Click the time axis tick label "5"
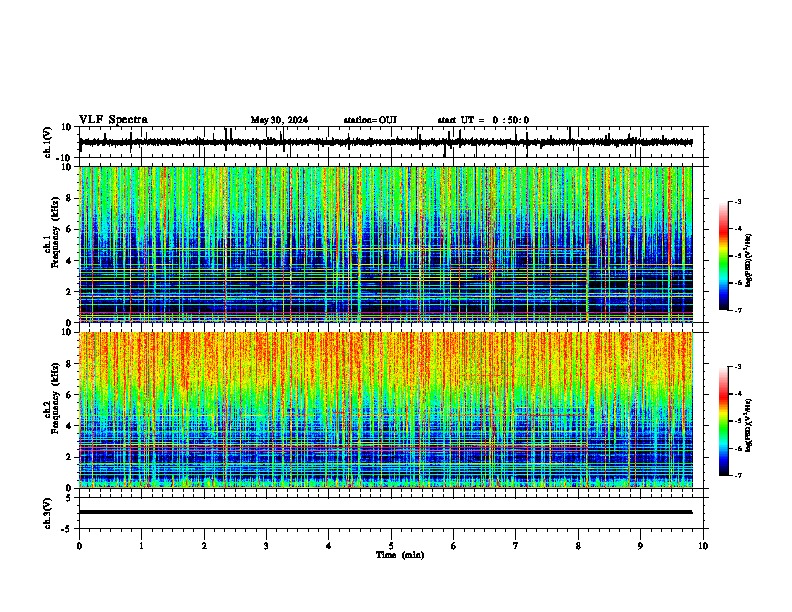 [x=391, y=546]
